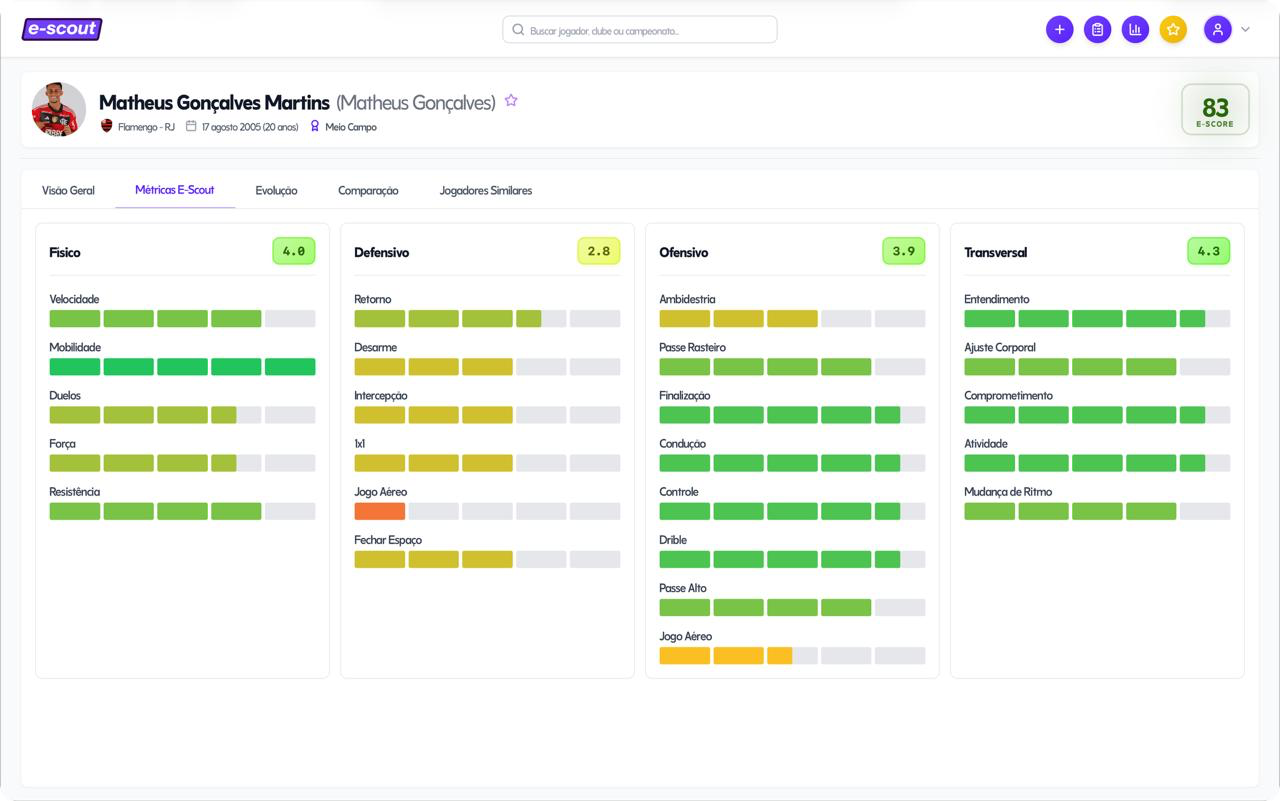Click the player profile photo
The image size is (1280, 801).
[59, 109]
